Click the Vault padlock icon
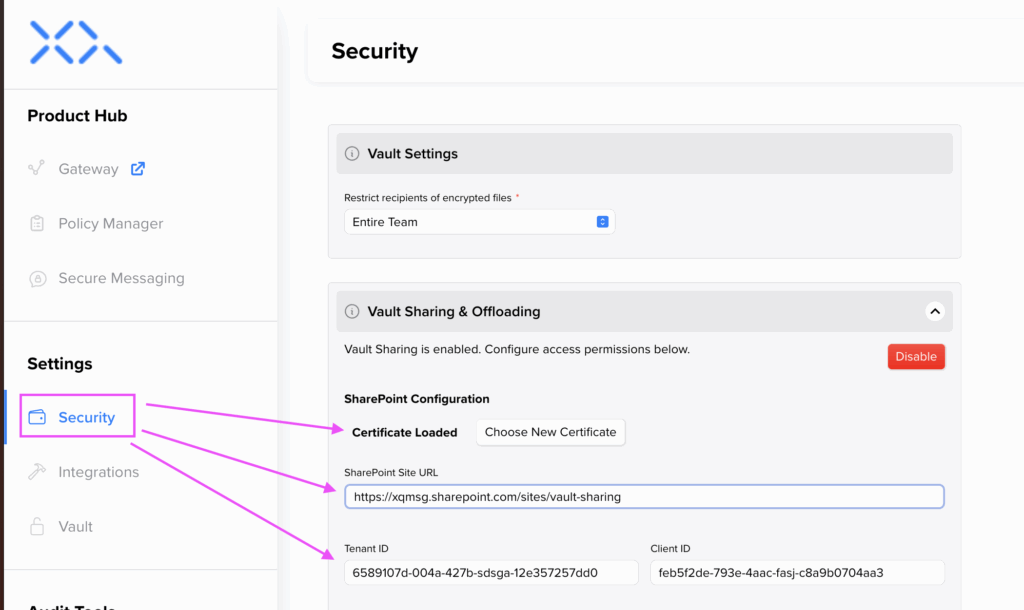 pyautogui.click(x=37, y=527)
